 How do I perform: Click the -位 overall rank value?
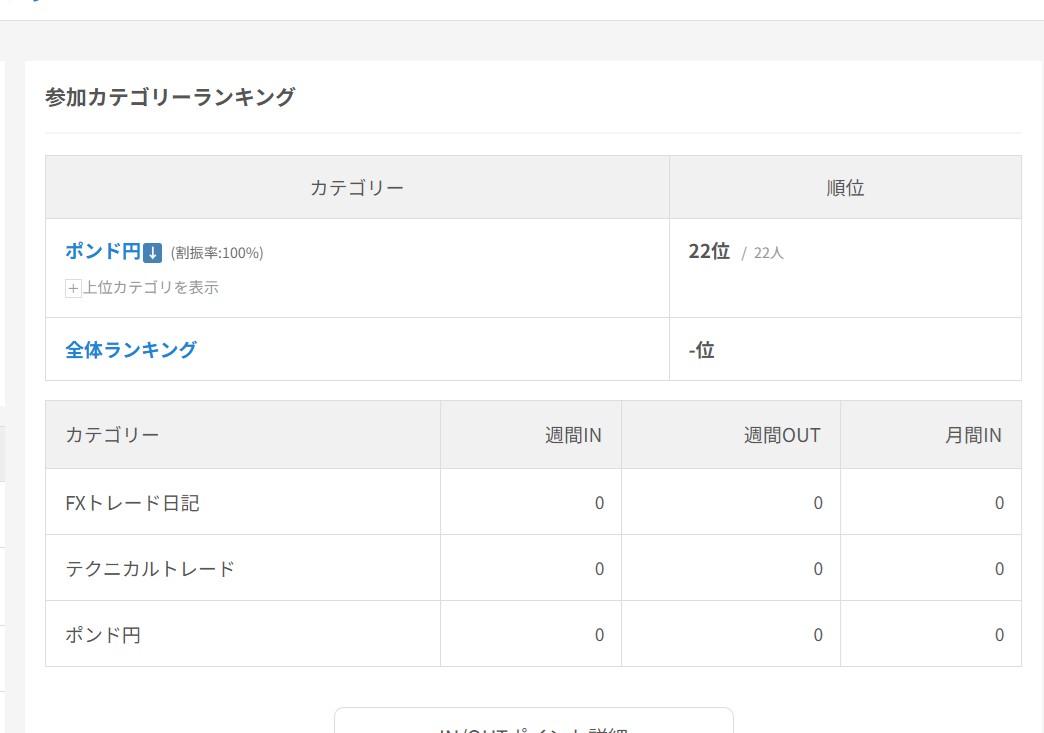point(701,350)
